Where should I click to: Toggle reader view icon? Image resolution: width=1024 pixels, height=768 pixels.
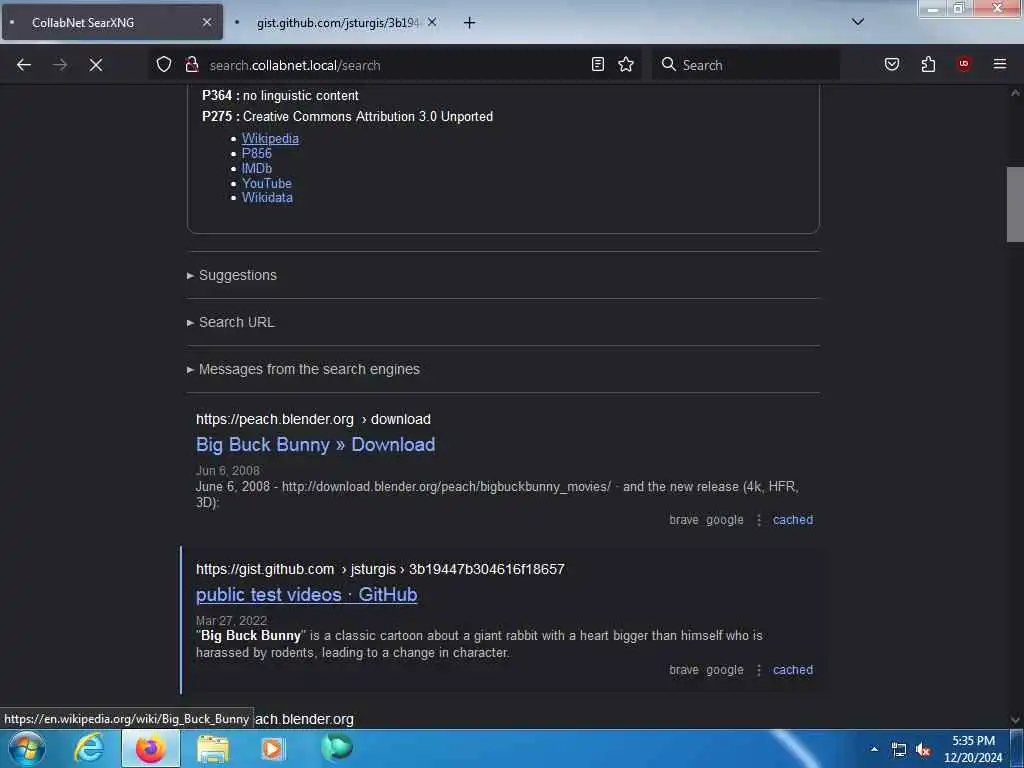point(598,64)
